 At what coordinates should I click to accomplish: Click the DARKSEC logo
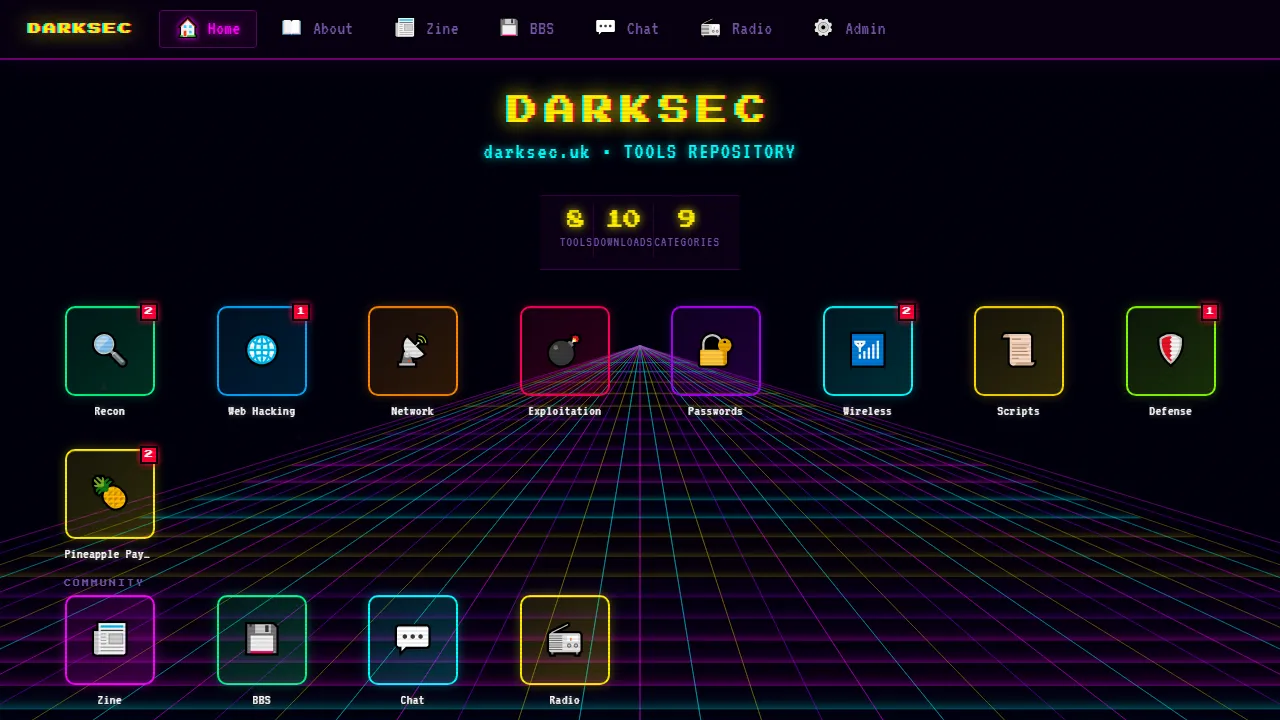tap(79, 28)
